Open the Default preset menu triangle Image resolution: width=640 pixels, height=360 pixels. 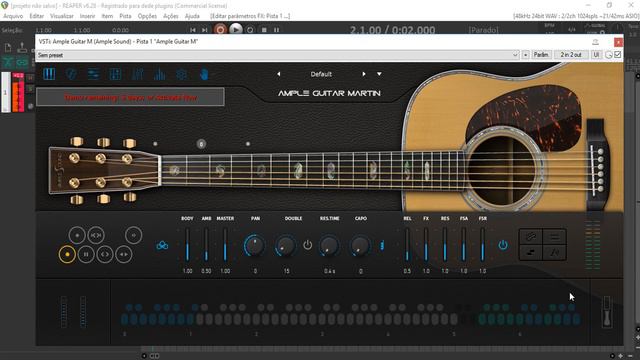coord(379,74)
